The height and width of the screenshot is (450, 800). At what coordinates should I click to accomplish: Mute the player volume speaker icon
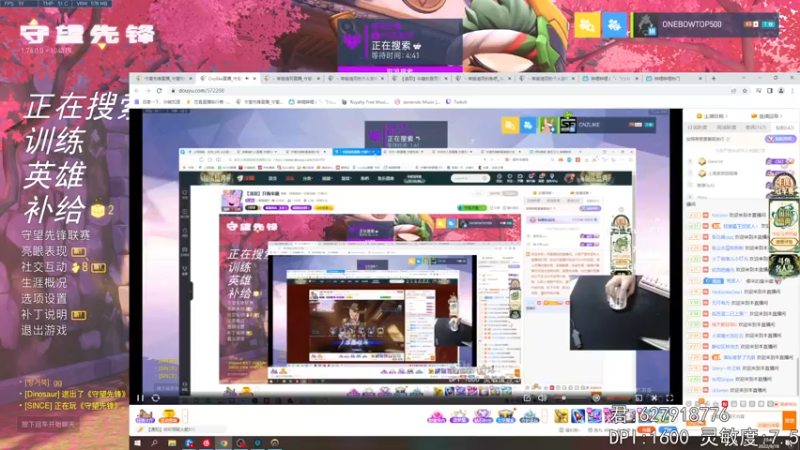click(x=542, y=398)
